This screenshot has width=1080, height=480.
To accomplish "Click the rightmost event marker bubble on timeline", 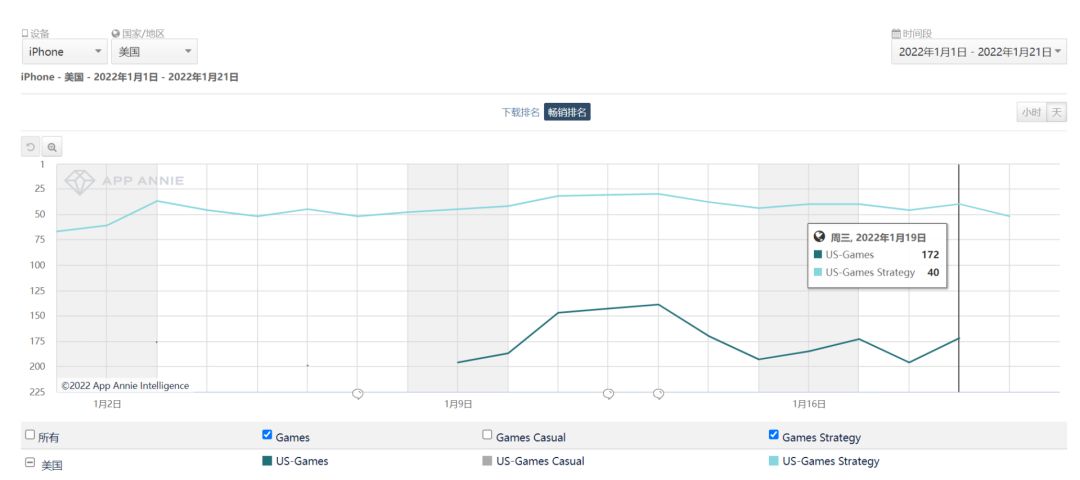I will [658, 394].
